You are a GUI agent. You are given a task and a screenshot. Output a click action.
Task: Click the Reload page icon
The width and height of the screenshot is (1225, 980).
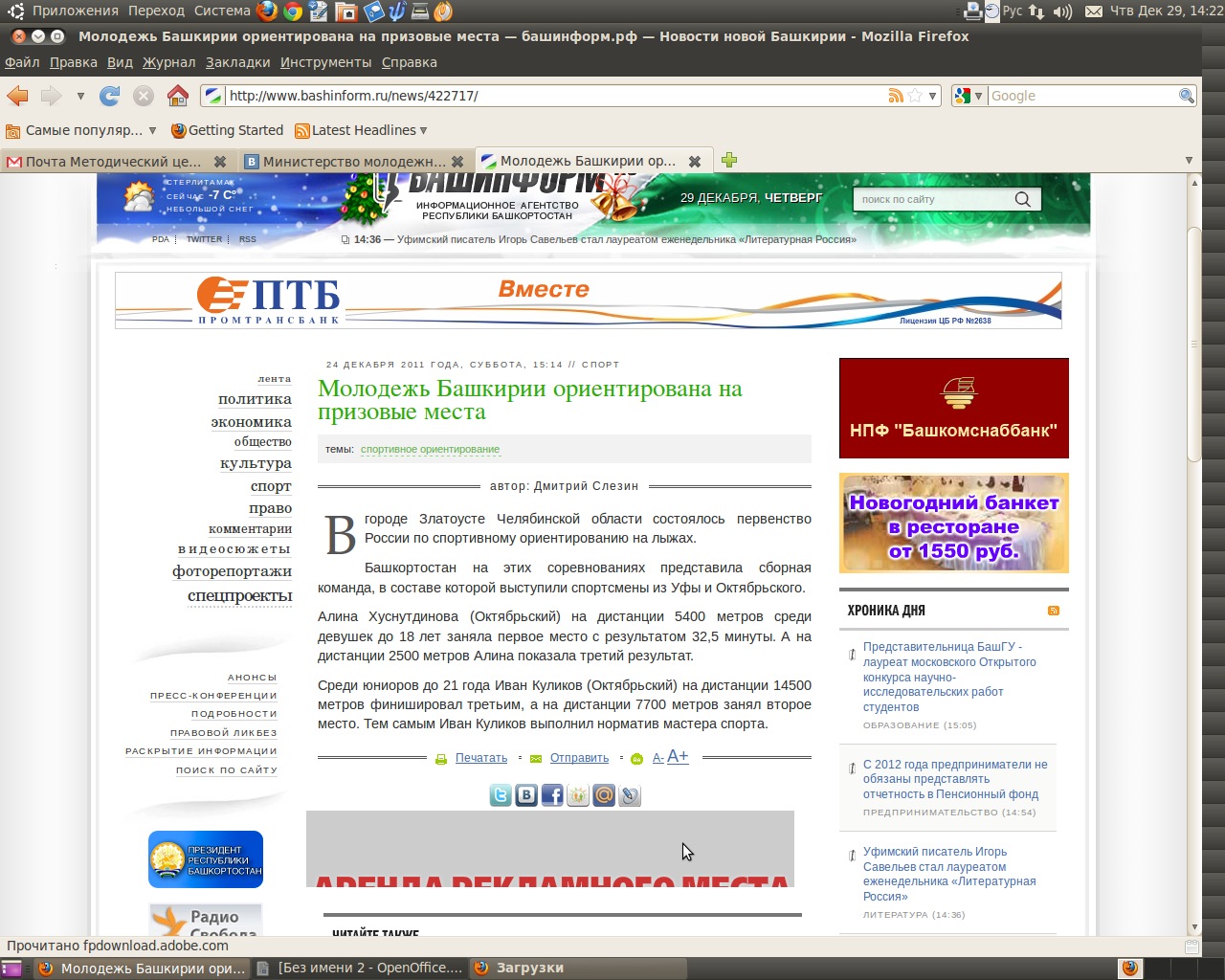click(x=110, y=96)
